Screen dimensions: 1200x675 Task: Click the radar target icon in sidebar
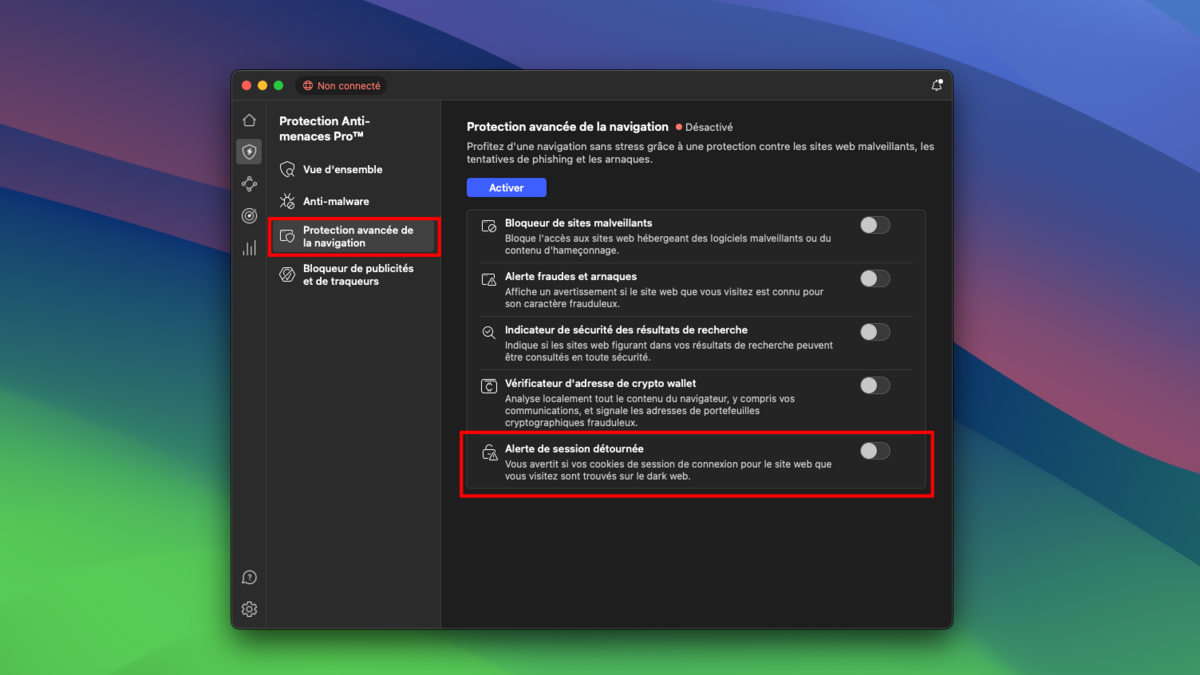pos(249,216)
